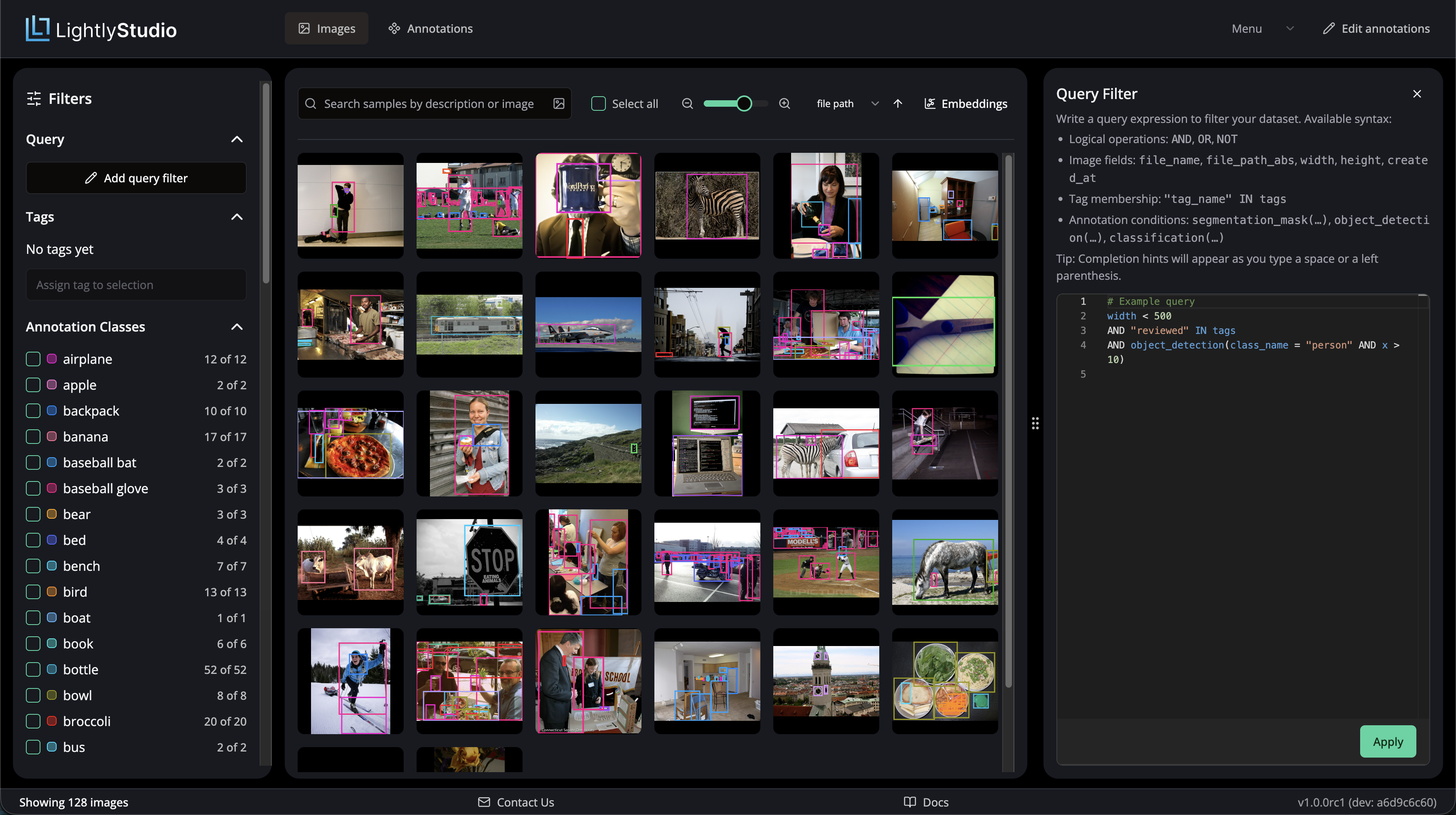Collapse the Tags section

237,217
